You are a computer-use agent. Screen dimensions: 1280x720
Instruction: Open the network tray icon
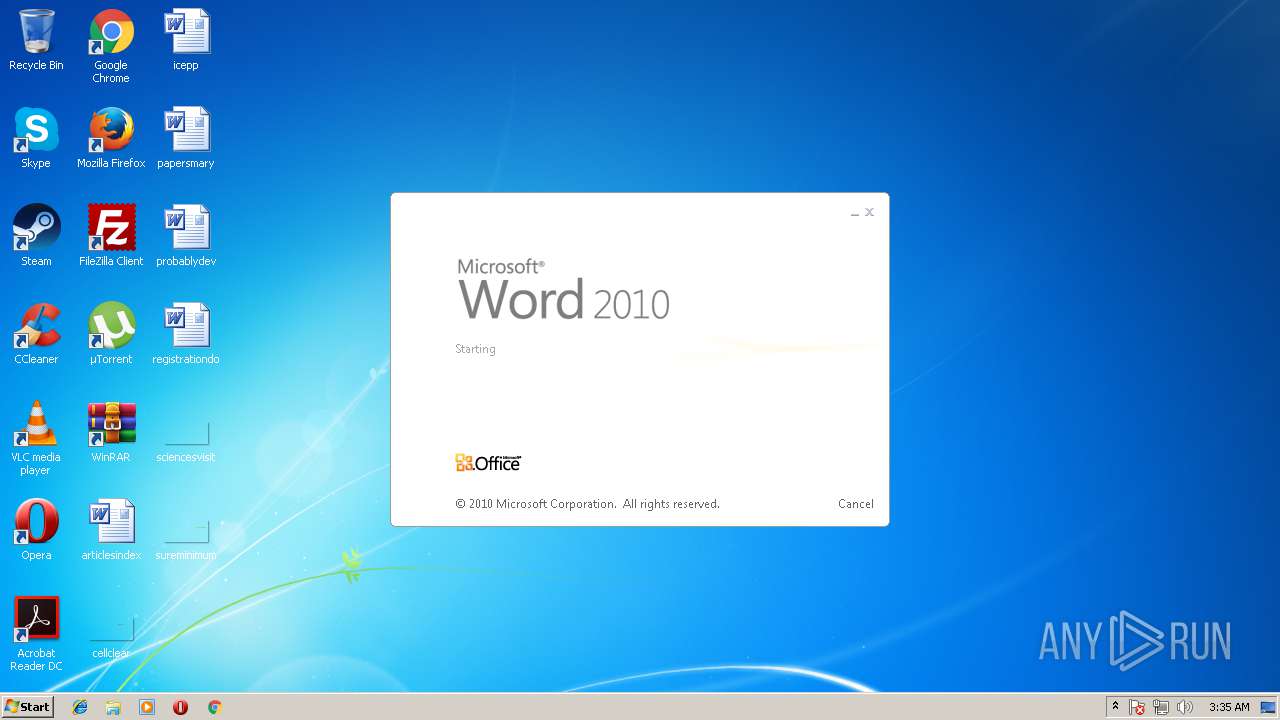(x=1161, y=707)
